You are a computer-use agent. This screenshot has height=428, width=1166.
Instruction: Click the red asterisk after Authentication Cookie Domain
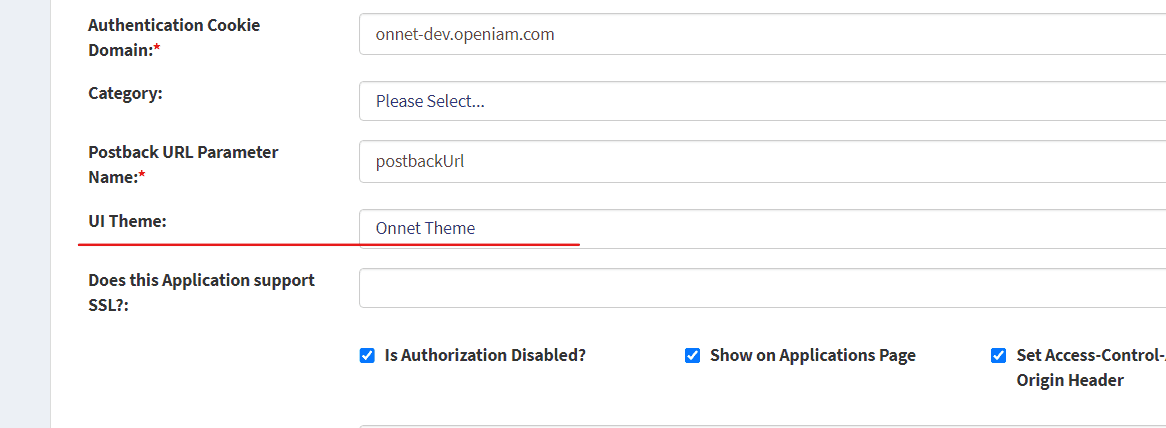tap(157, 49)
